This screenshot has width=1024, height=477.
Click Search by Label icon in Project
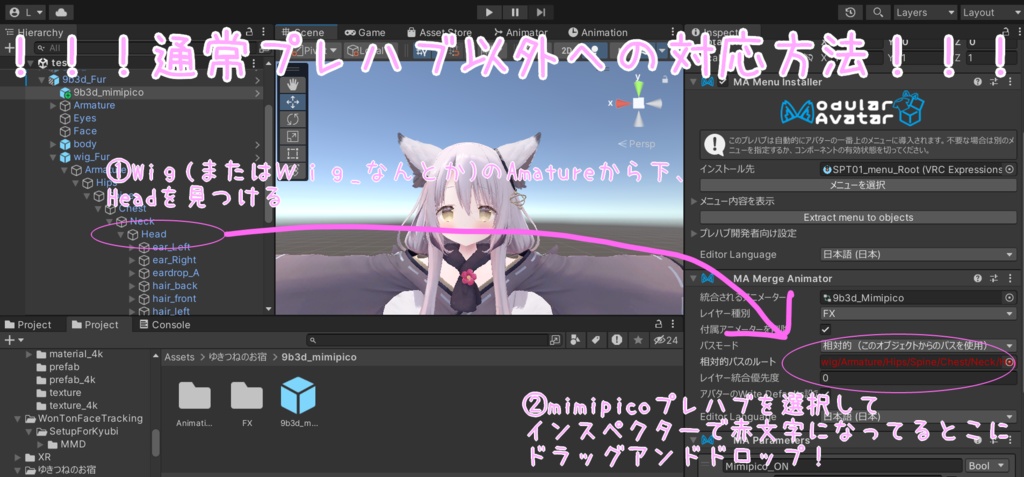(x=595, y=340)
